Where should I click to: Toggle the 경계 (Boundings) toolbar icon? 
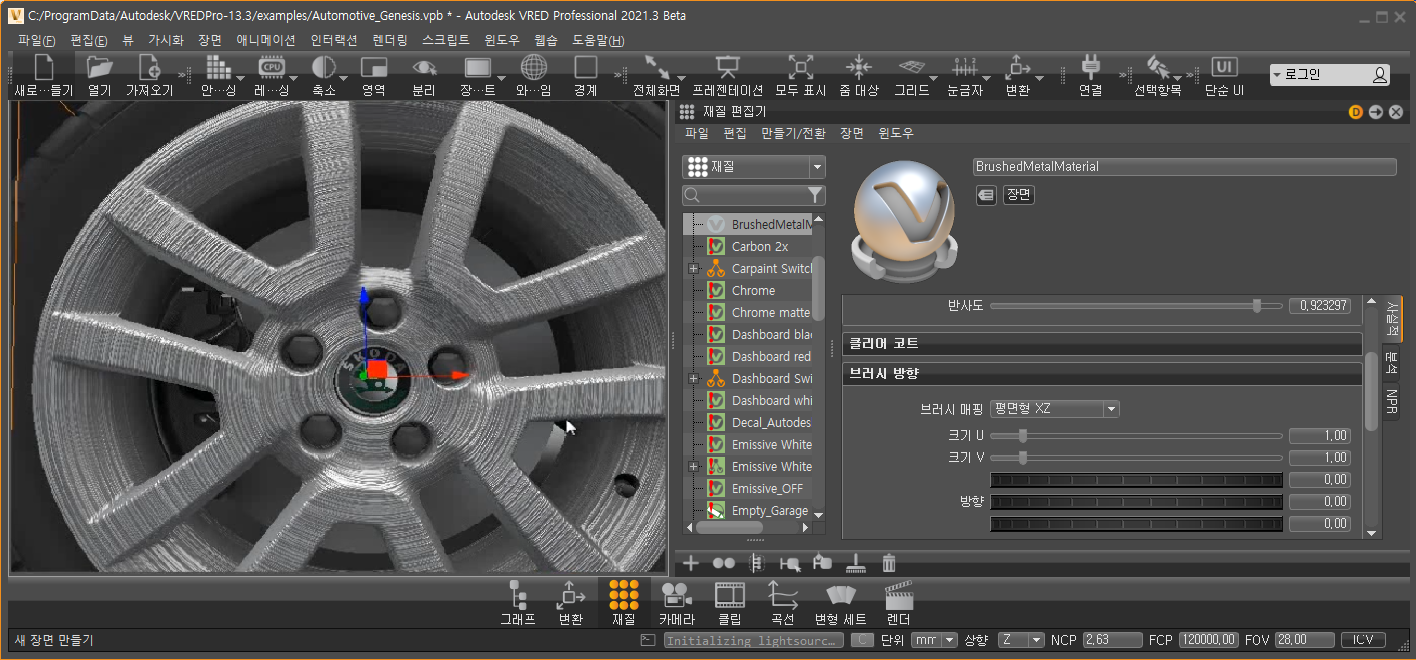(x=586, y=67)
